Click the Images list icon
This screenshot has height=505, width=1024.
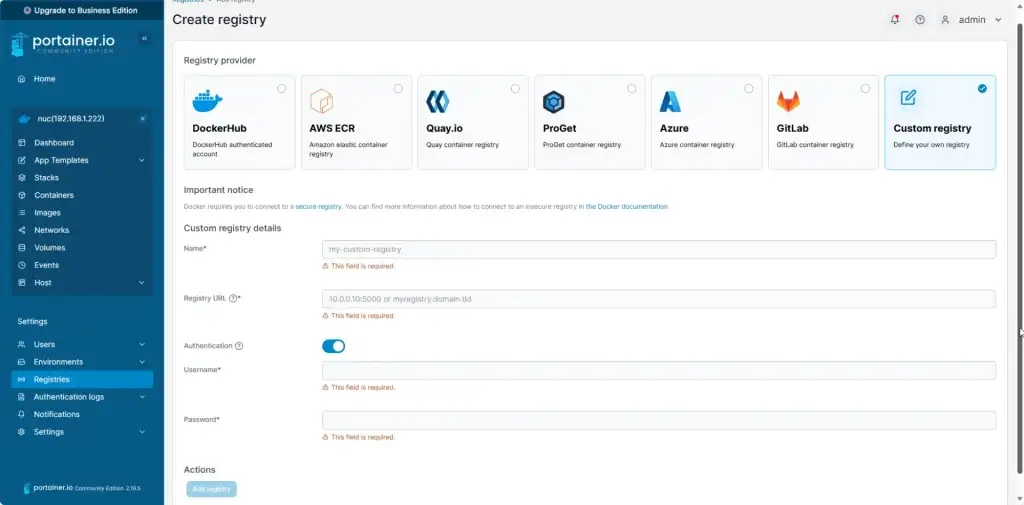tap(22, 213)
